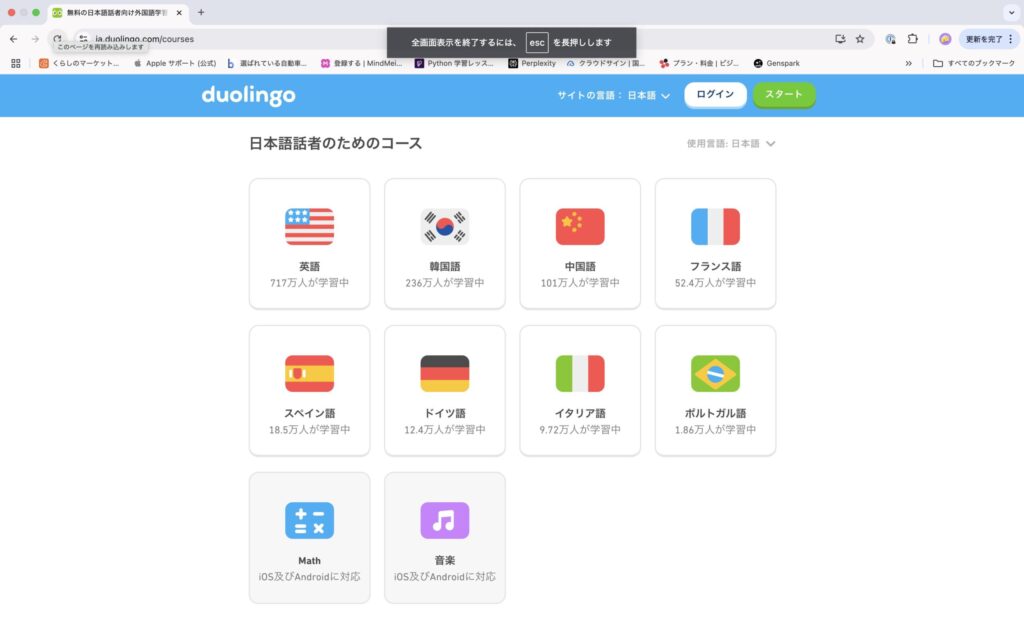Open the Python 学習レッスン bookmark
This screenshot has height=640, width=1024.
[454, 63]
